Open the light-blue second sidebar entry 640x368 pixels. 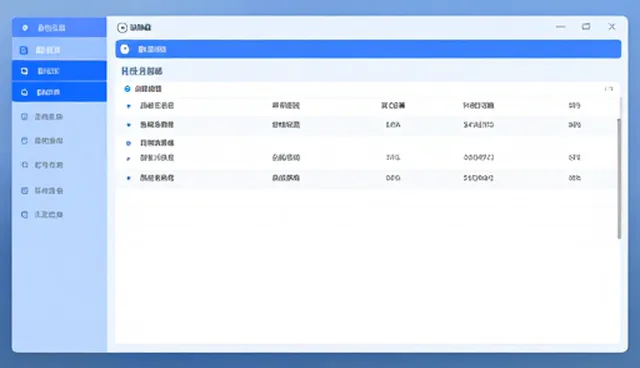[x=59, y=49]
